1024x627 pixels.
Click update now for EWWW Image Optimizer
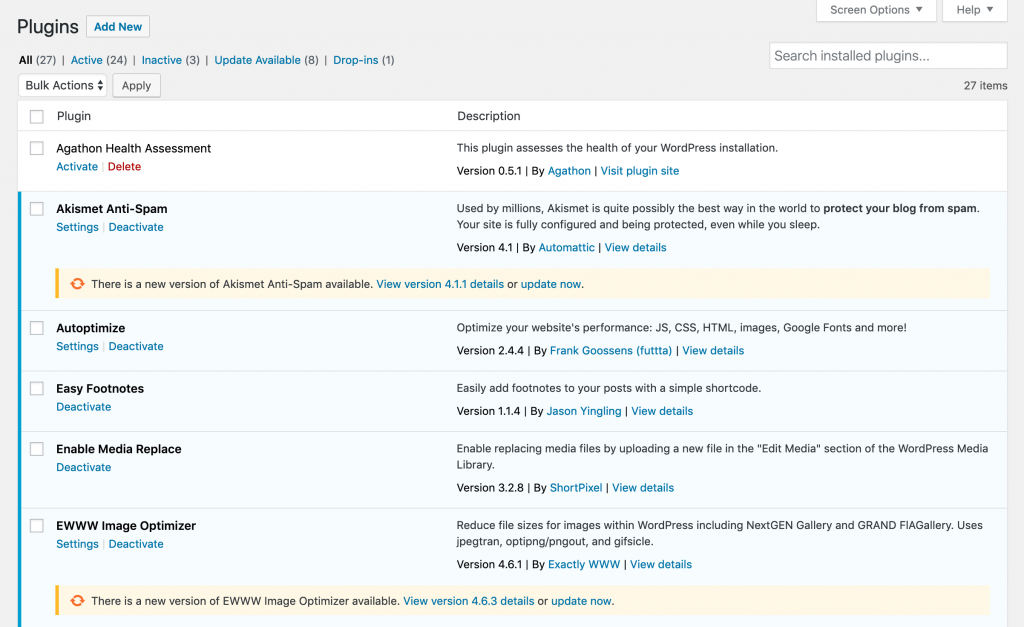pyautogui.click(x=581, y=601)
